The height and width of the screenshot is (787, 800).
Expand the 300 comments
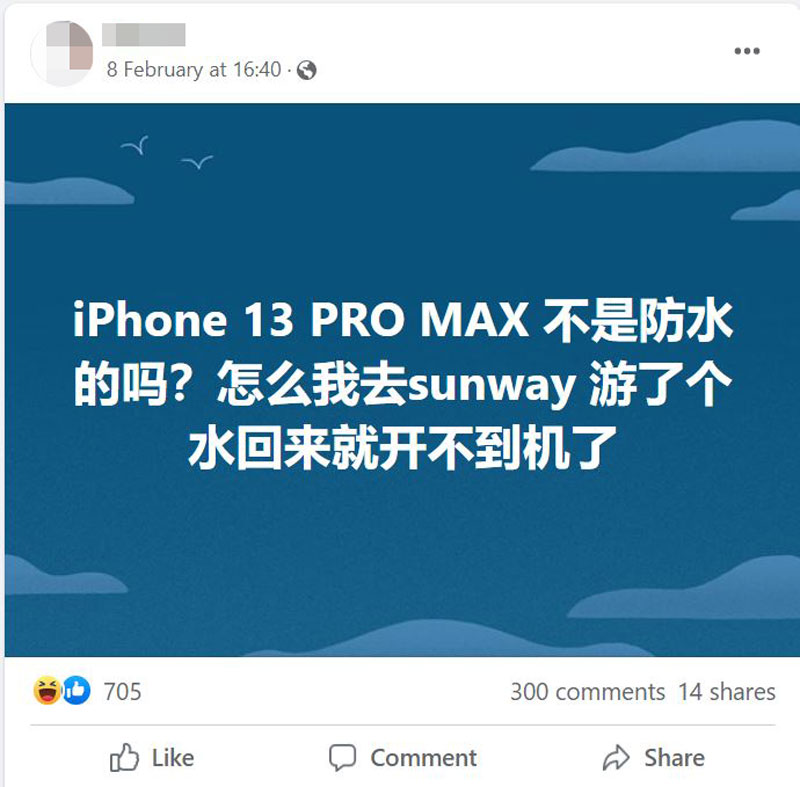point(588,692)
